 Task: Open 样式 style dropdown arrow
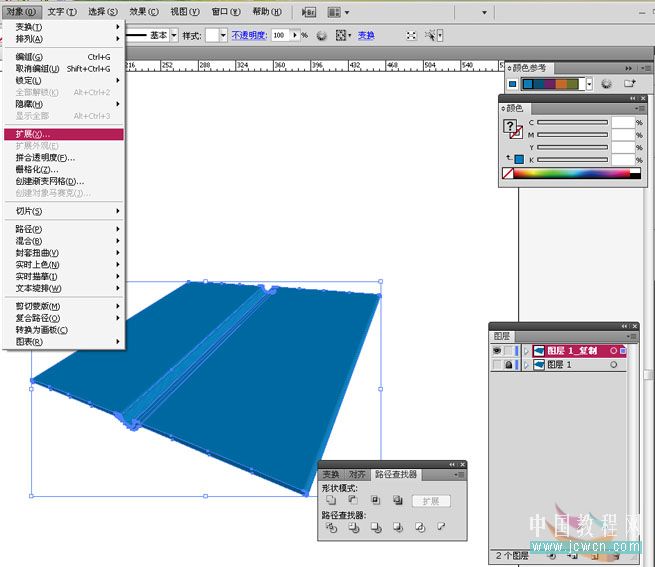pos(223,36)
